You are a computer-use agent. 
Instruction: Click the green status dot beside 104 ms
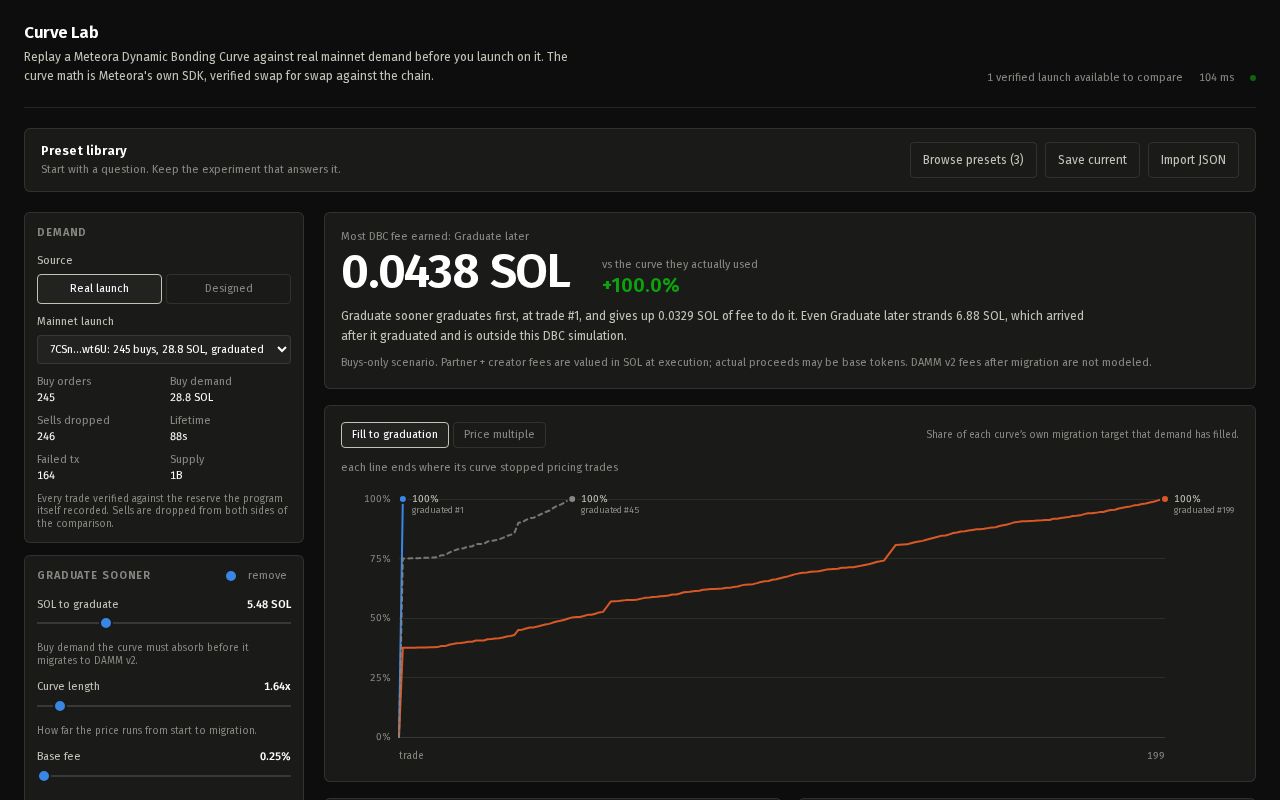1253,78
